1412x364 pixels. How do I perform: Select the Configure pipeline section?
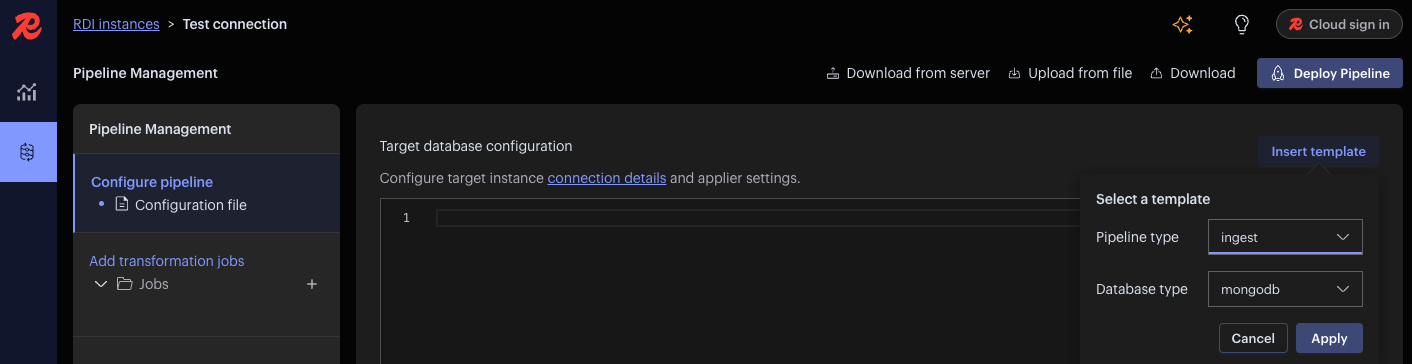coord(152,182)
